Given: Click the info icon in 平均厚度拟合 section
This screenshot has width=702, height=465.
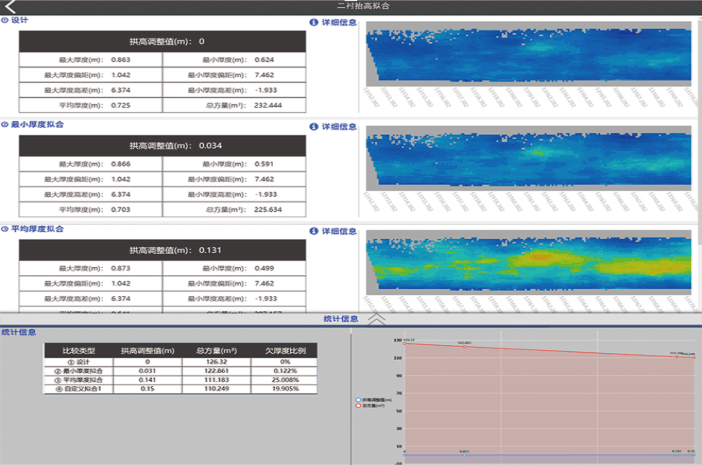Looking at the screenshot, I should click(x=314, y=231).
